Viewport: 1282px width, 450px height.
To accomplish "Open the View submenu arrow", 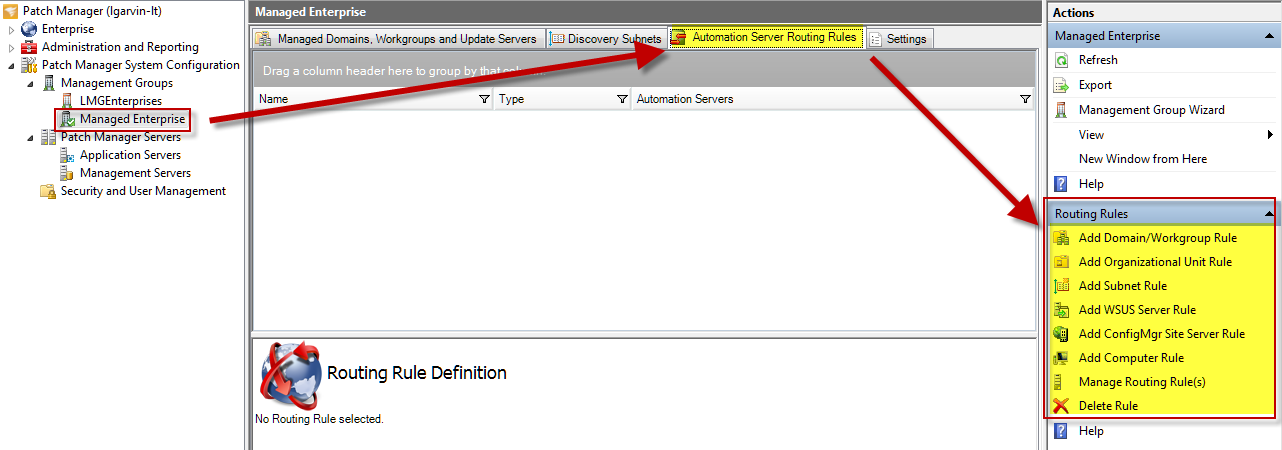I will (x=1270, y=135).
